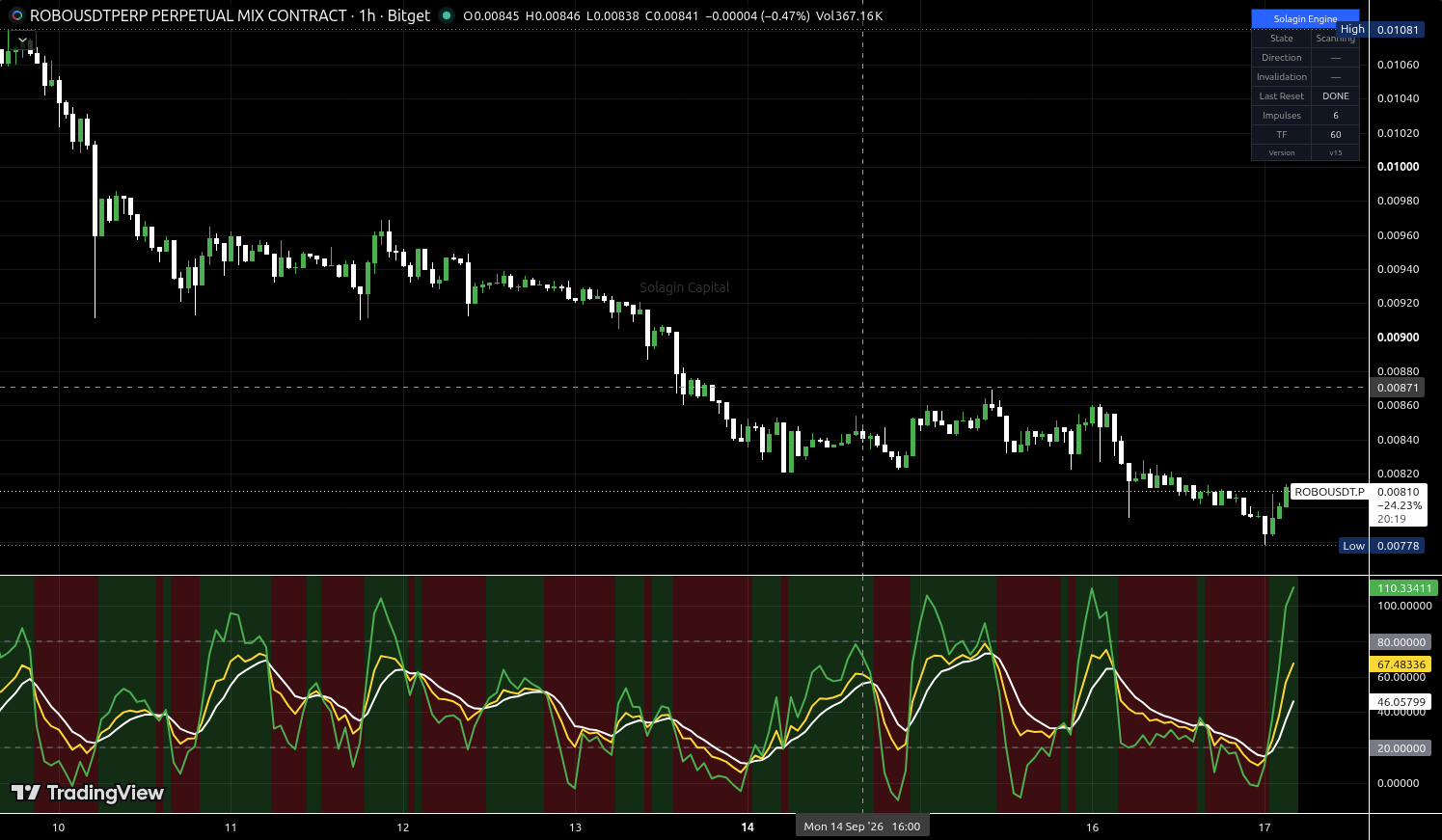Click the 80.00000 indicator level label
The image size is (1442, 840).
(1401, 642)
